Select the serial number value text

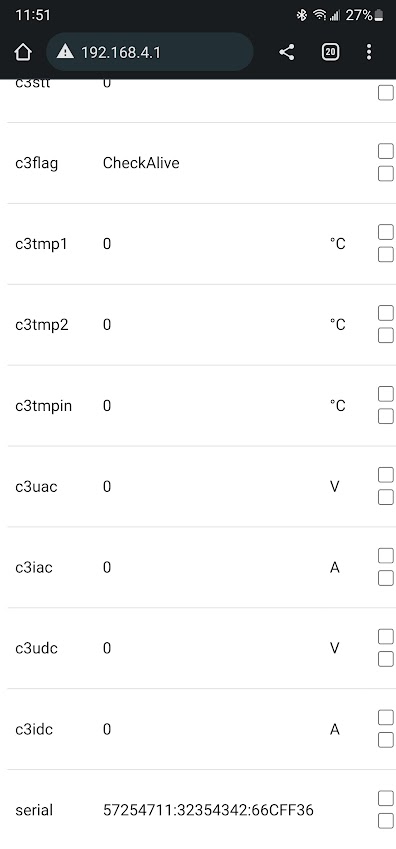point(208,810)
